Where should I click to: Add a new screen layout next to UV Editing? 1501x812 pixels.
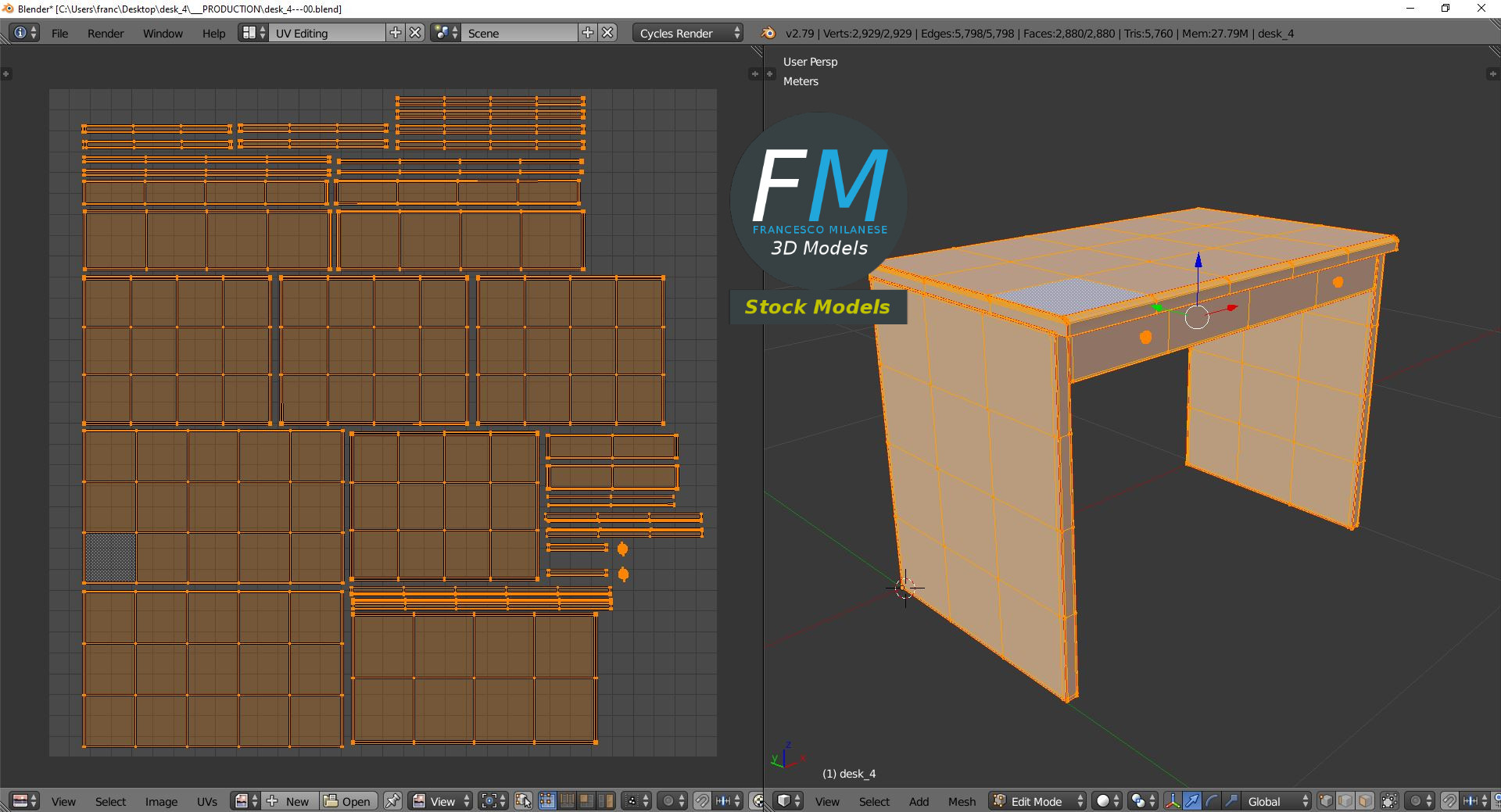[396, 33]
